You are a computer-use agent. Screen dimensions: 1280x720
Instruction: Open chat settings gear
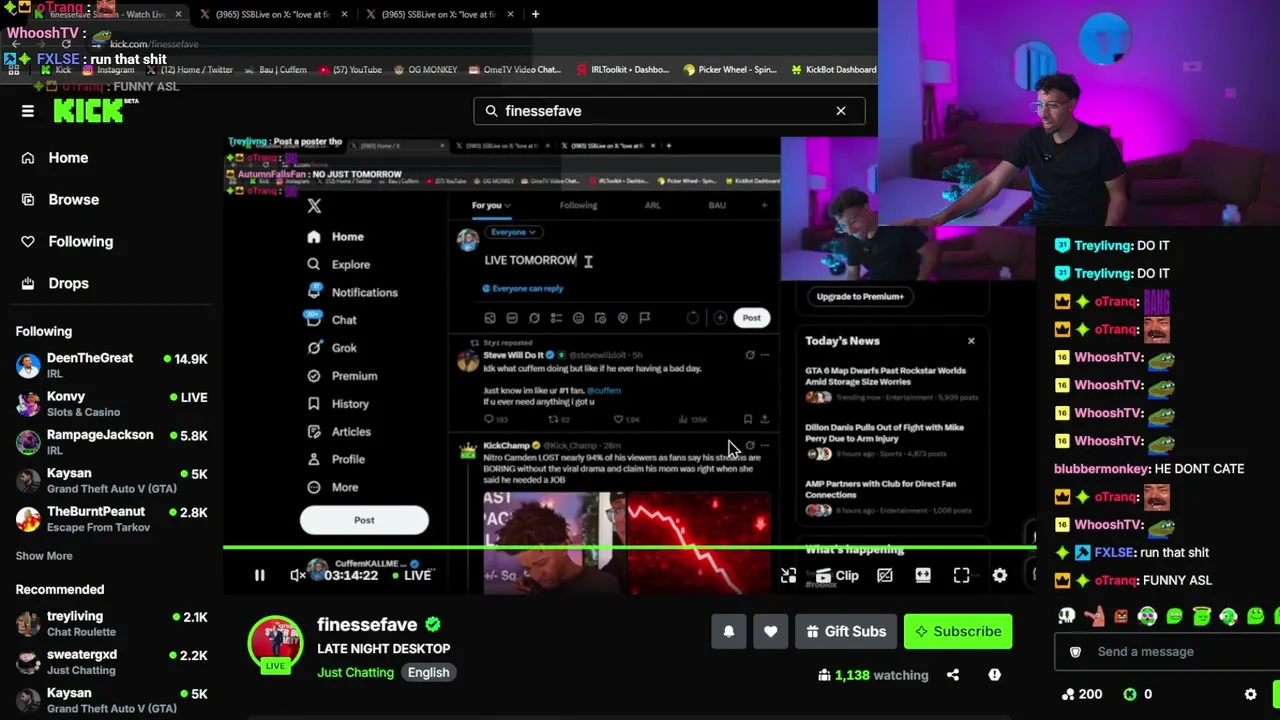pyautogui.click(x=1250, y=694)
